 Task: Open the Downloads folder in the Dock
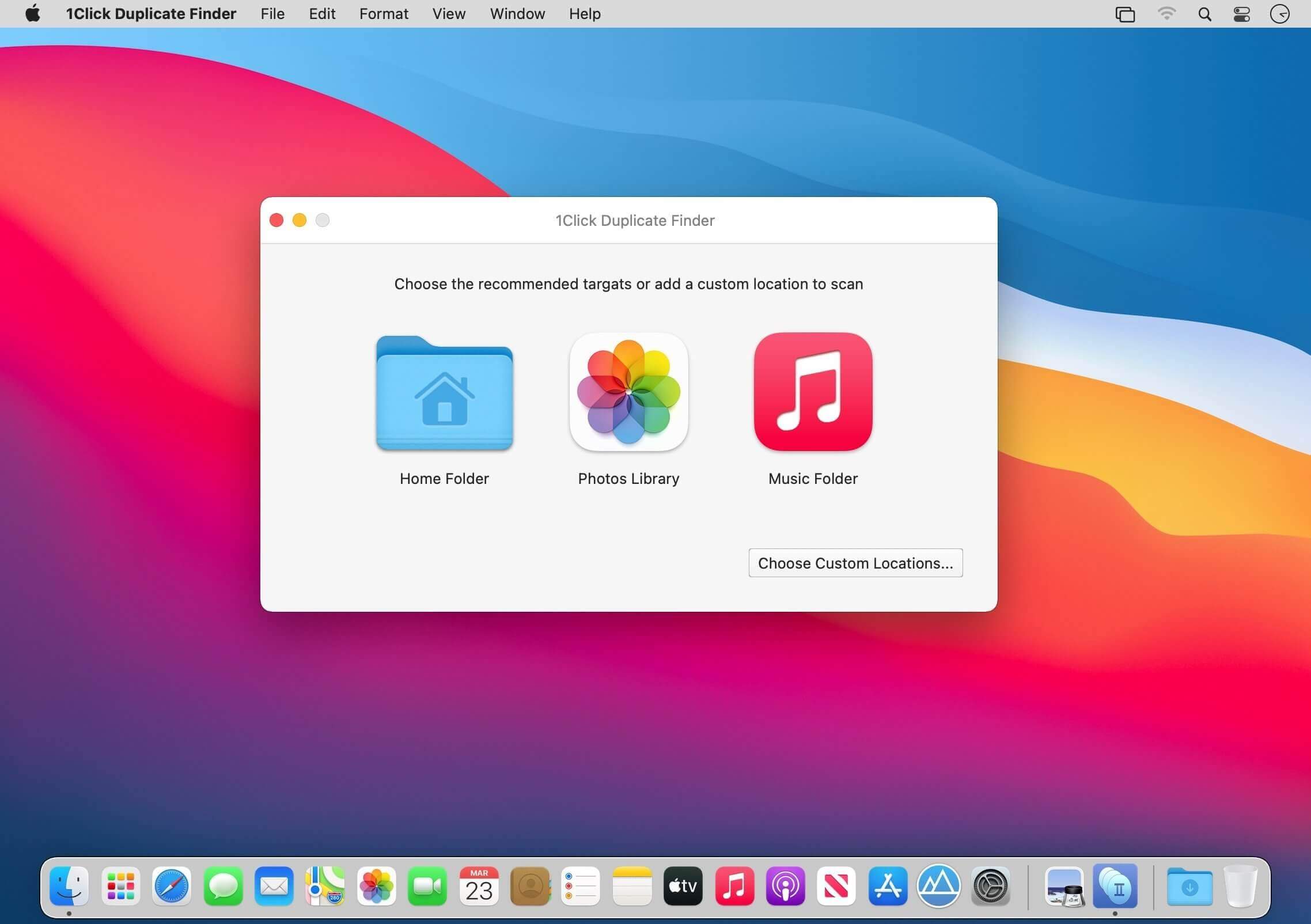click(x=1189, y=886)
